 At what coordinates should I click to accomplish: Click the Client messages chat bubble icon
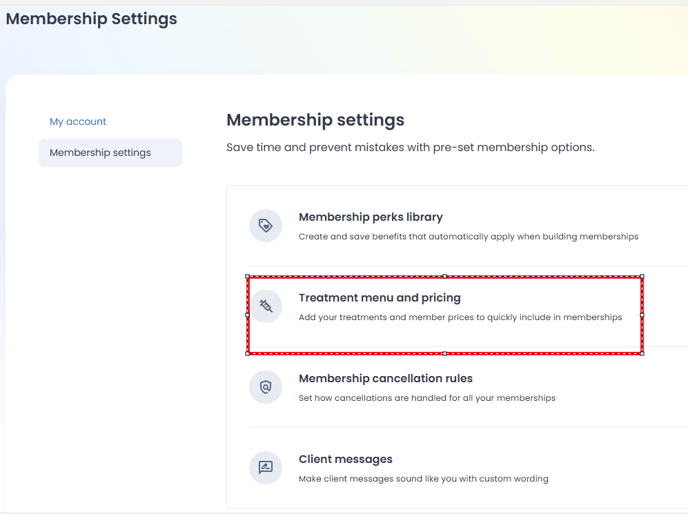(x=265, y=467)
